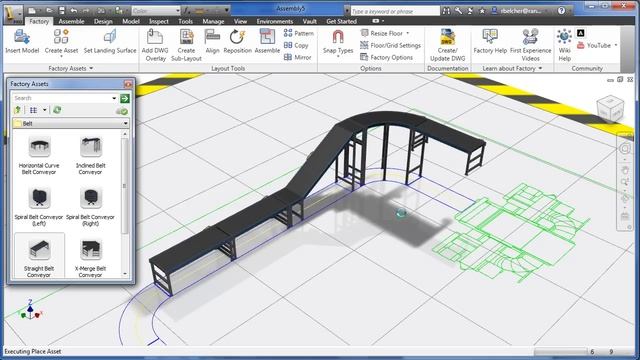This screenshot has width=640, height=360.
Task: Click the Insert Model tool
Action: click(x=22, y=42)
